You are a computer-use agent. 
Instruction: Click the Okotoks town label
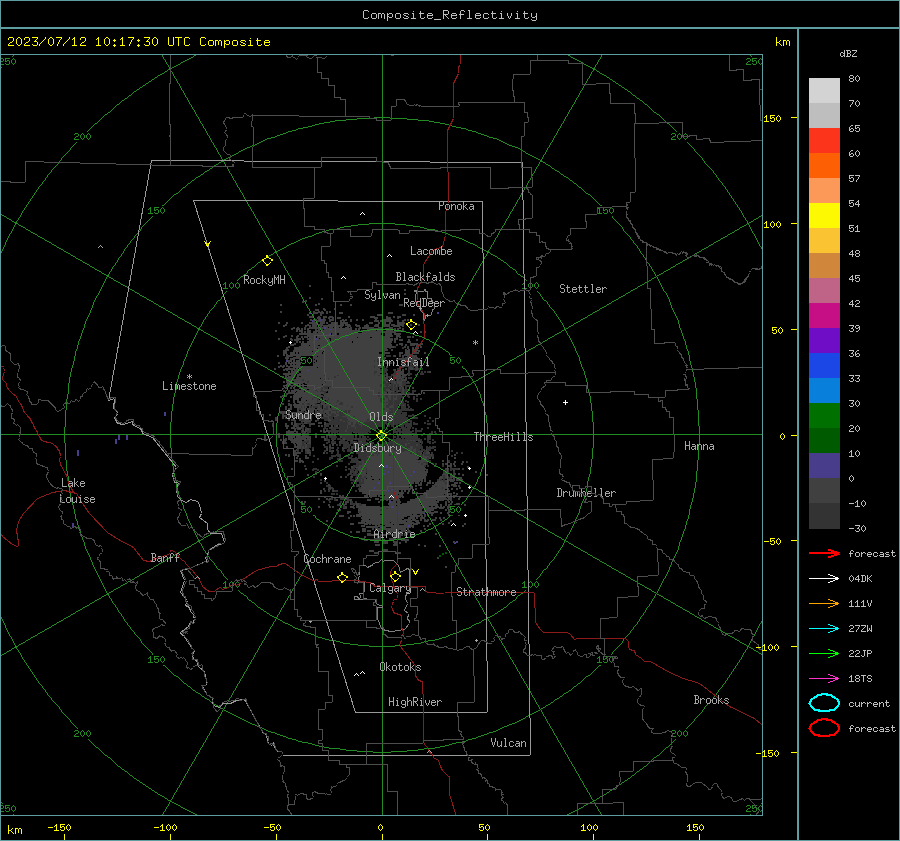point(400,667)
